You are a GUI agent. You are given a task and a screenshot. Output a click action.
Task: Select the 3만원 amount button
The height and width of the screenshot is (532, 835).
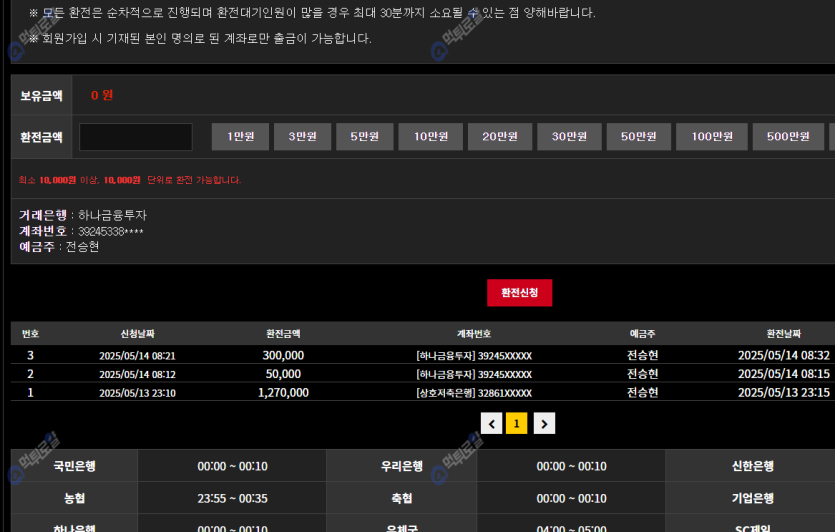coord(302,137)
